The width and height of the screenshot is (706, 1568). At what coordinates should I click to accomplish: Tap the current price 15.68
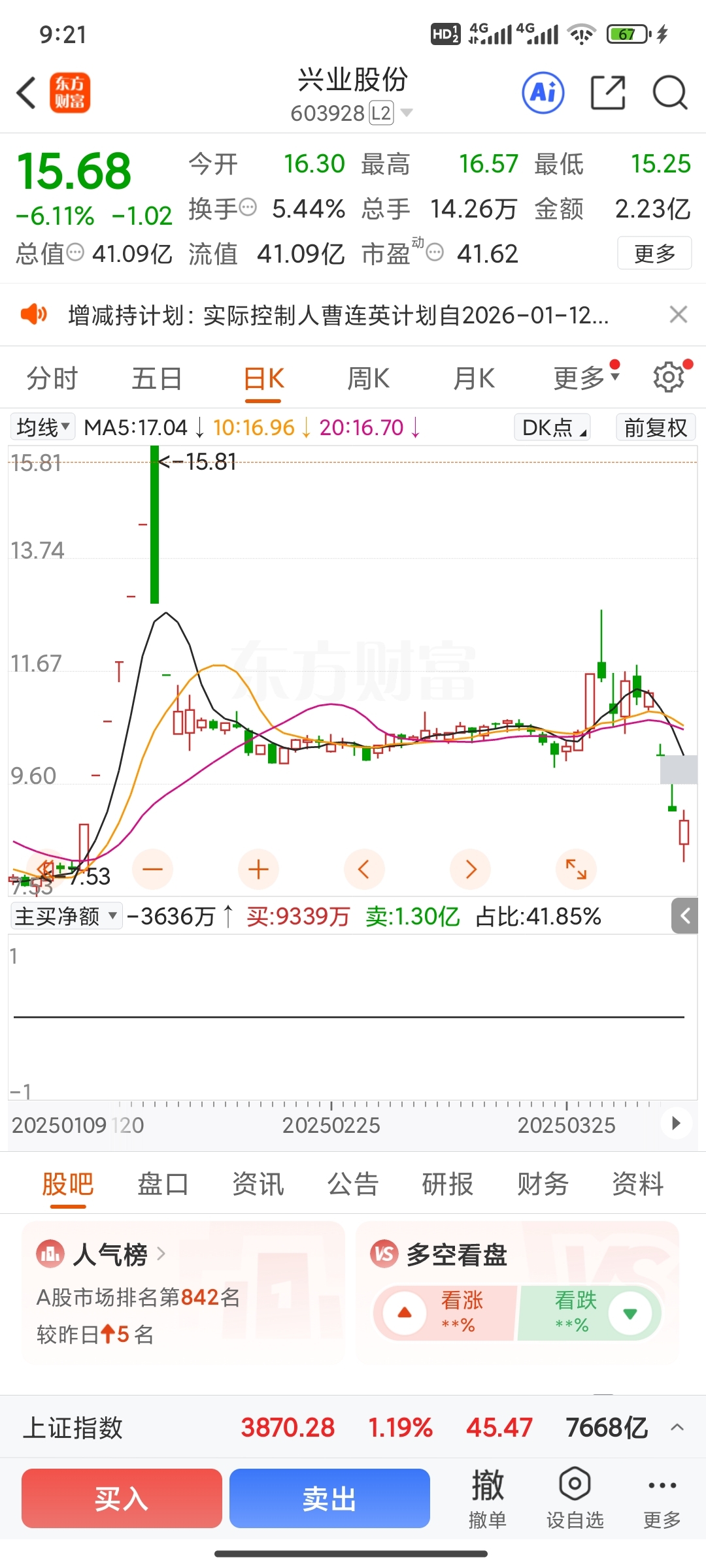(x=74, y=171)
